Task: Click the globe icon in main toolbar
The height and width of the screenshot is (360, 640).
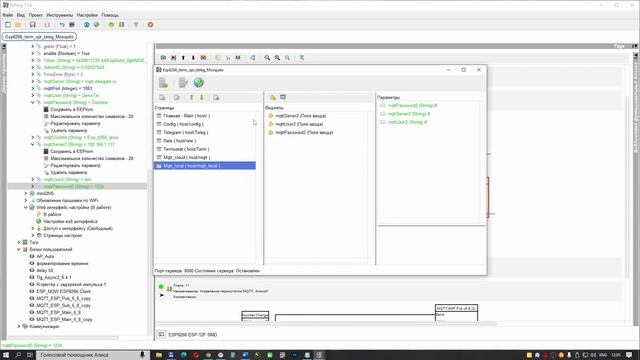Action: click(96, 25)
